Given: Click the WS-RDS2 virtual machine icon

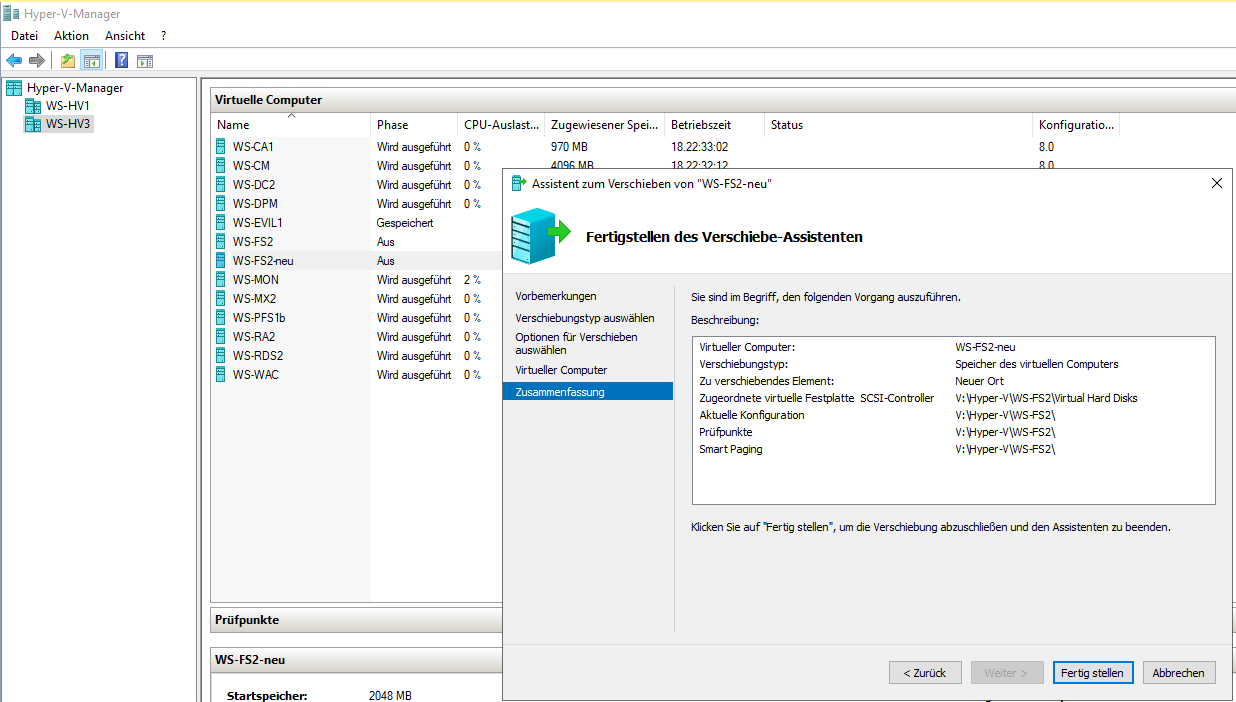Looking at the screenshot, I should click(x=221, y=356).
